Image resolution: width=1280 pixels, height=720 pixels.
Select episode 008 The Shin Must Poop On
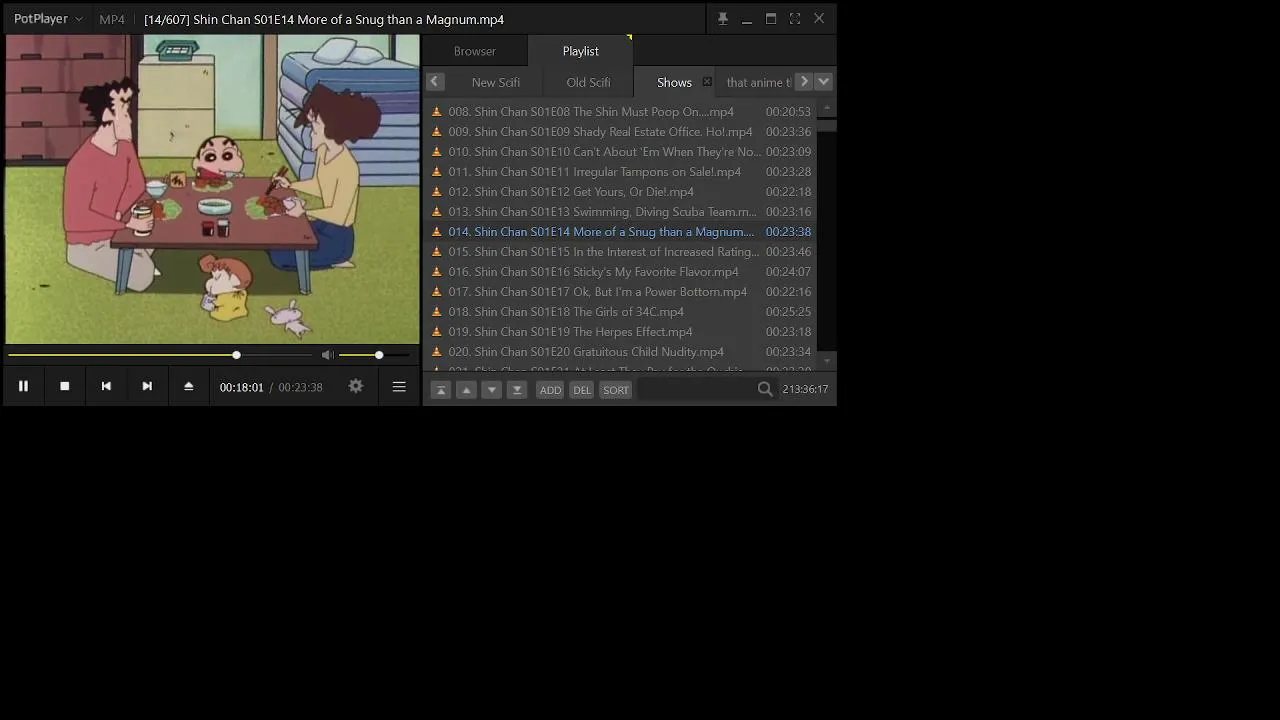click(621, 112)
